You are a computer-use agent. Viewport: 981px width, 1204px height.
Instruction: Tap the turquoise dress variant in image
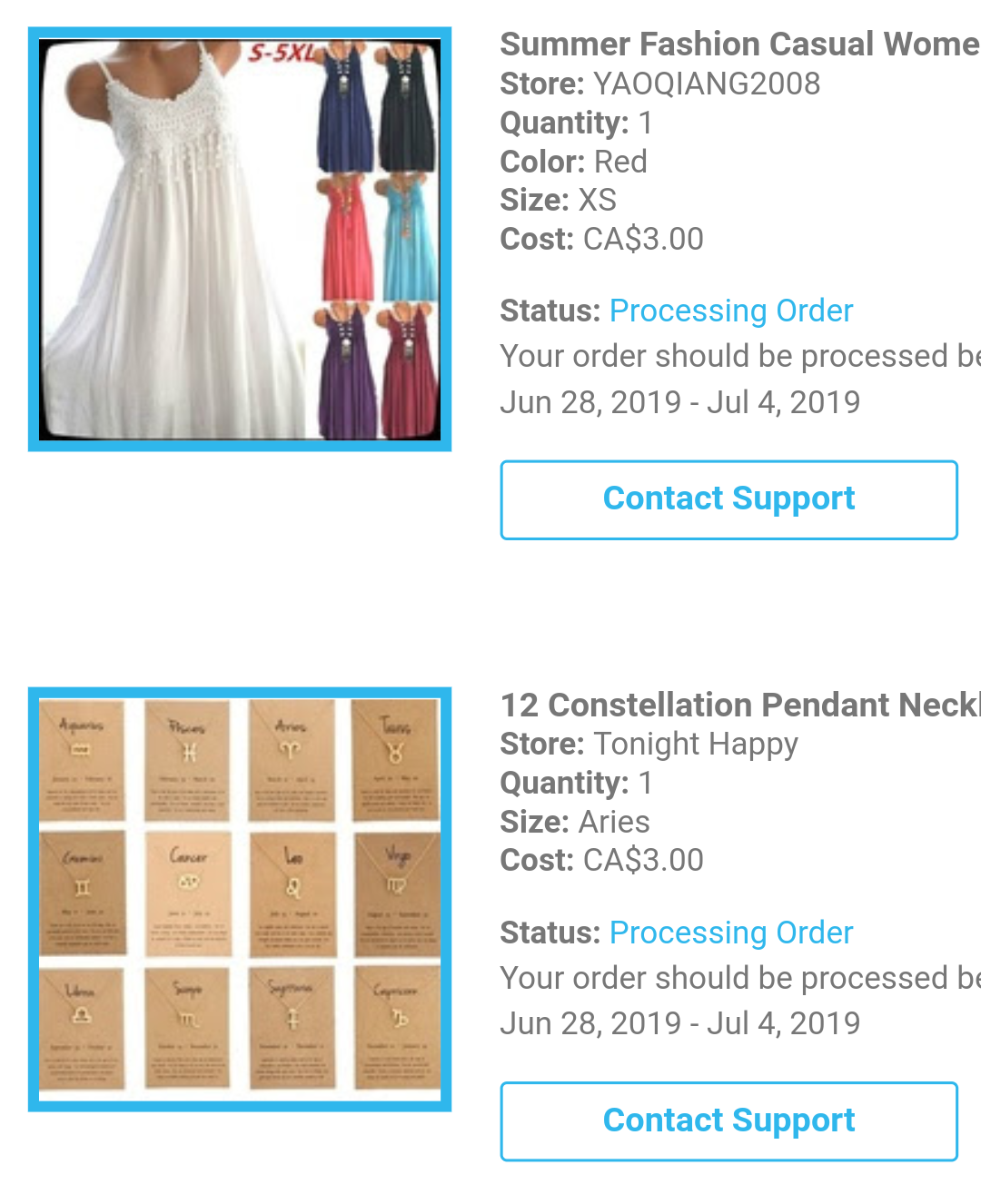pyautogui.click(x=411, y=238)
